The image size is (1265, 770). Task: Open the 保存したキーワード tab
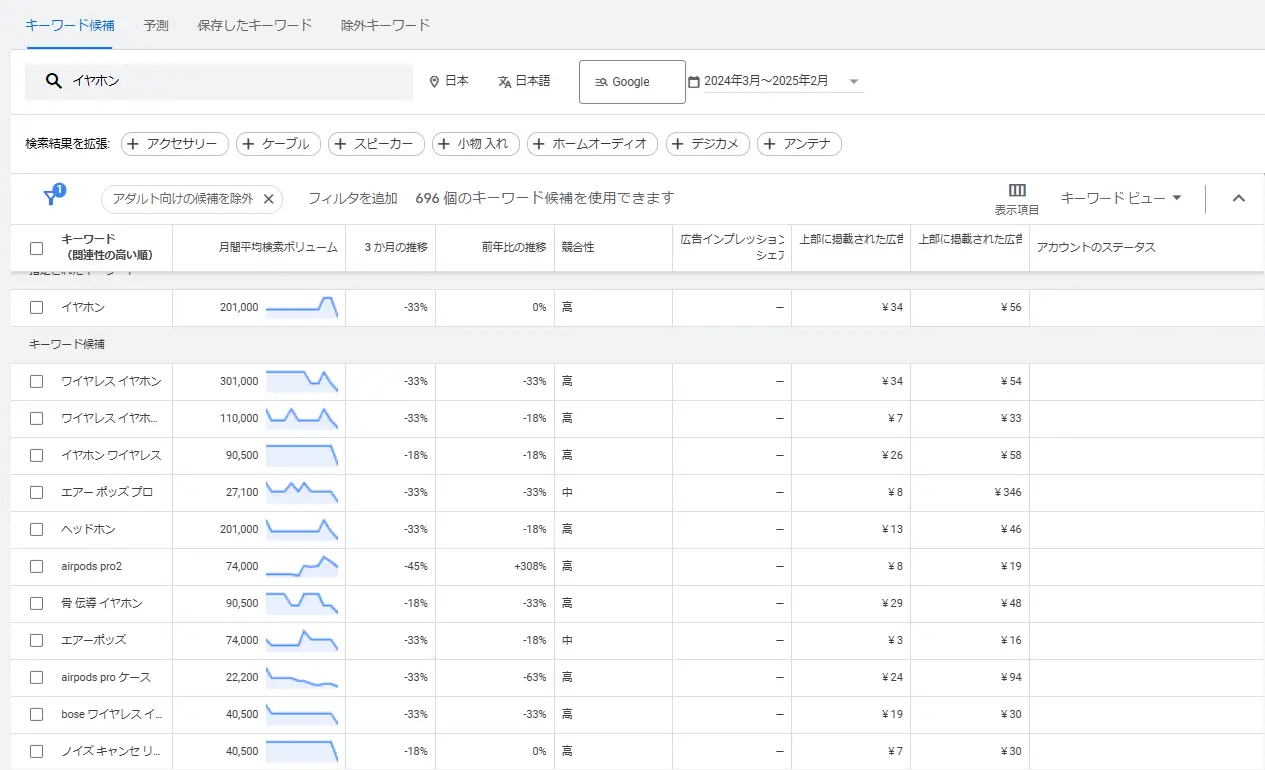click(255, 25)
